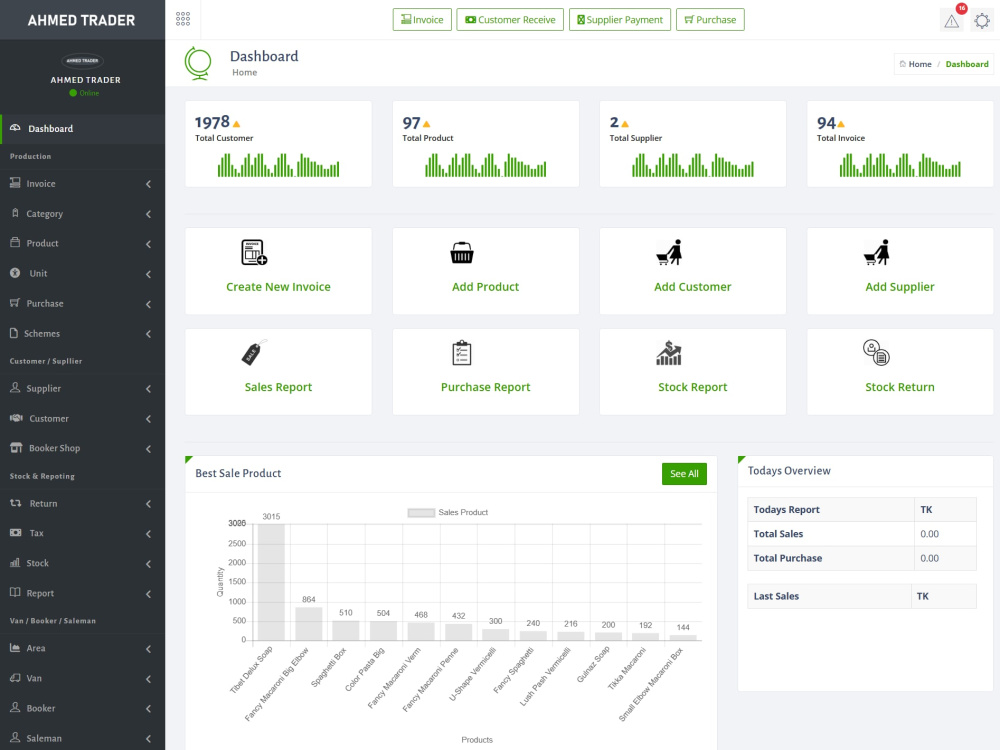Click the Total Customer 1978 card
Image resolution: width=1000 pixels, height=750 pixels.
(x=278, y=143)
